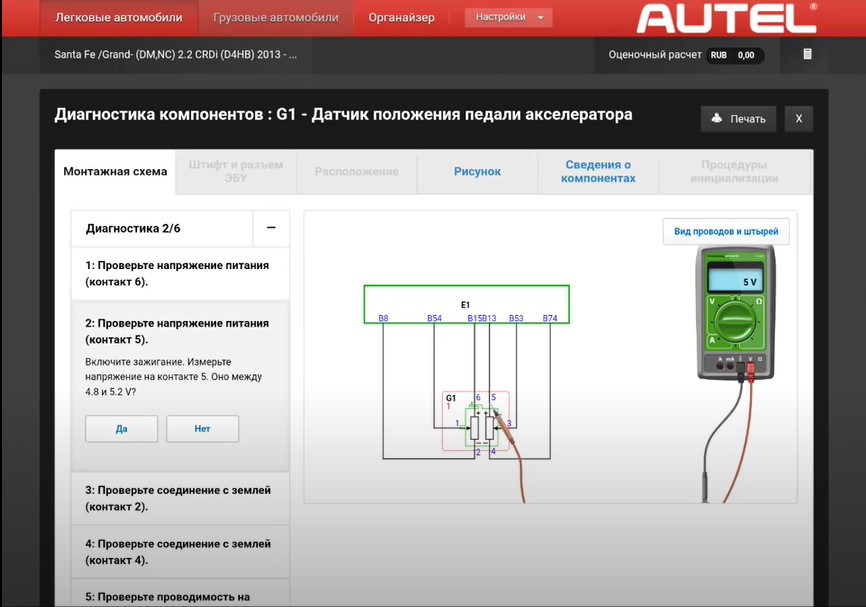
Task: Click the E1 control unit block
Action: click(466, 304)
